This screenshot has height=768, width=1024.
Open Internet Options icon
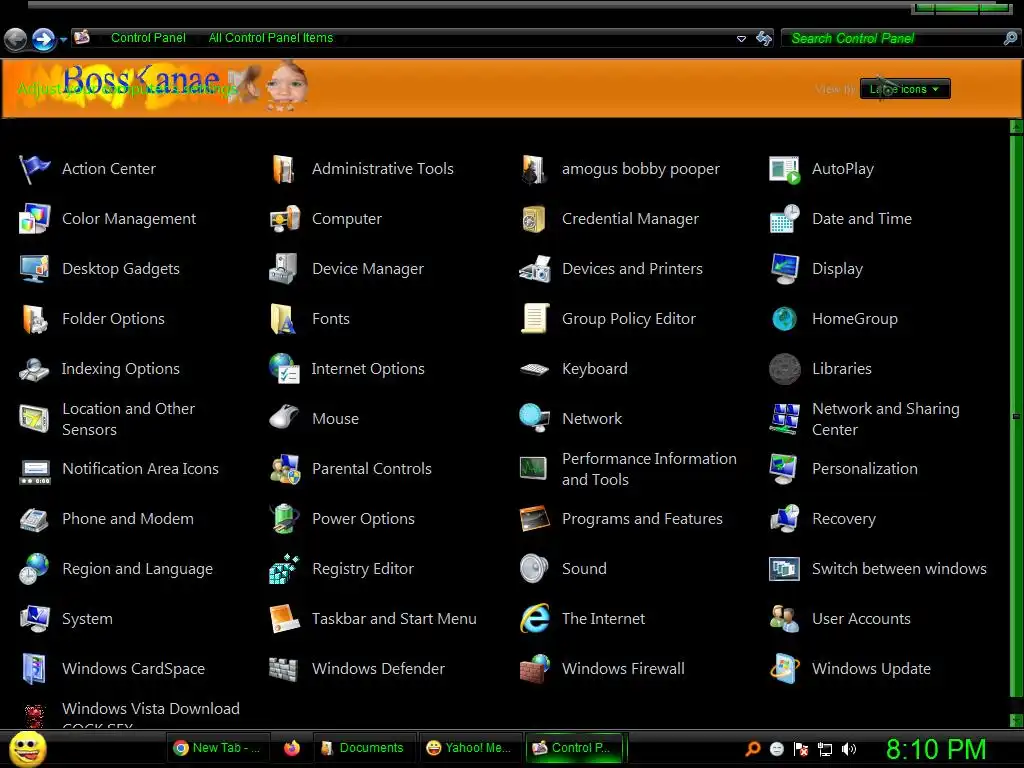coord(285,368)
